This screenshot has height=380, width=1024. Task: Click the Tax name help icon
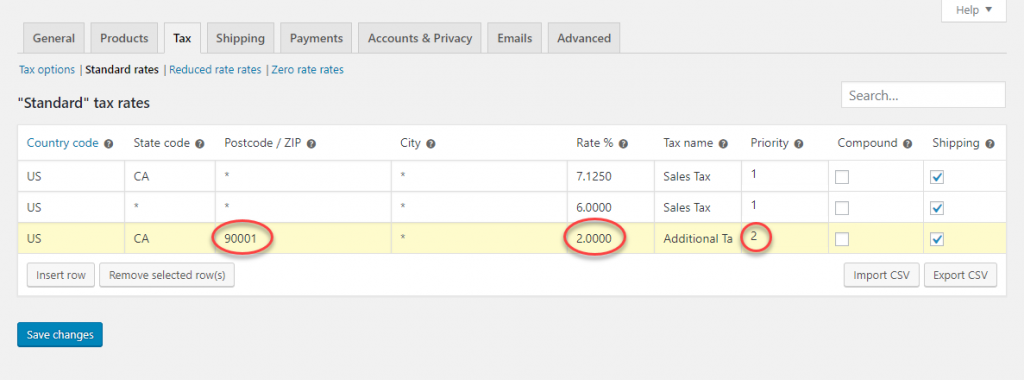coord(724,144)
